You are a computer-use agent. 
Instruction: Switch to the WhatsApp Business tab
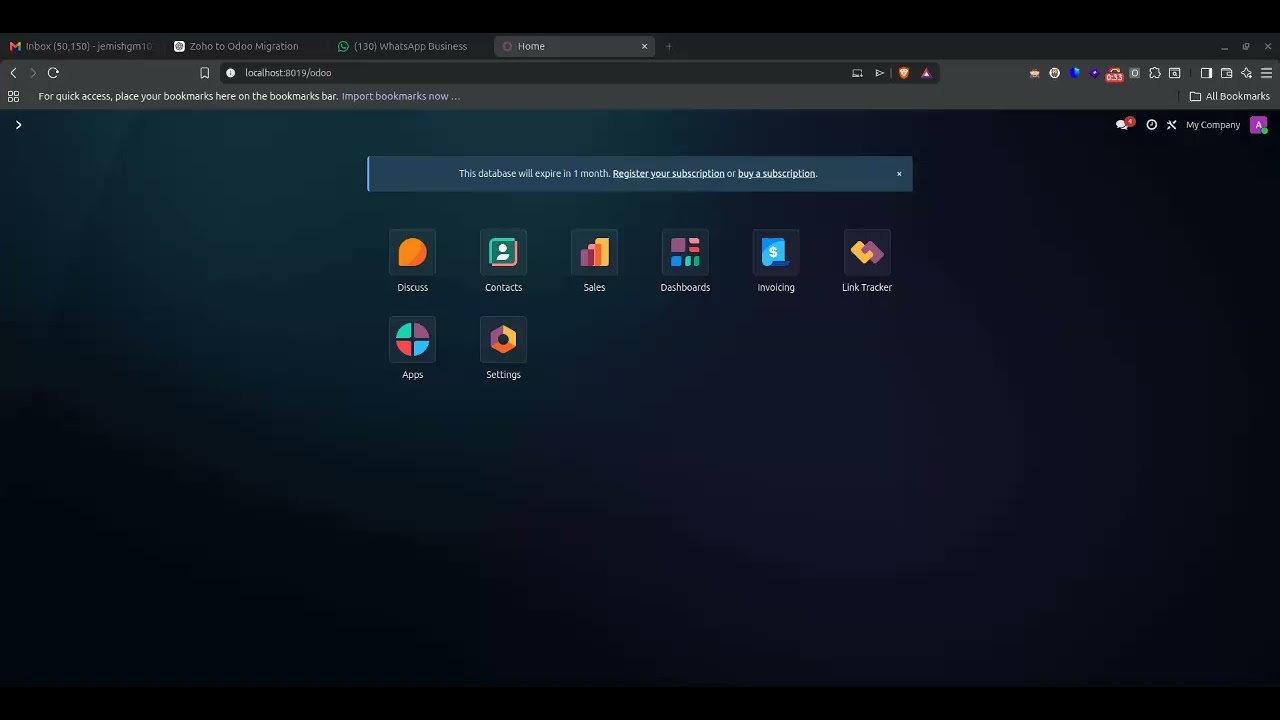[x=410, y=46]
